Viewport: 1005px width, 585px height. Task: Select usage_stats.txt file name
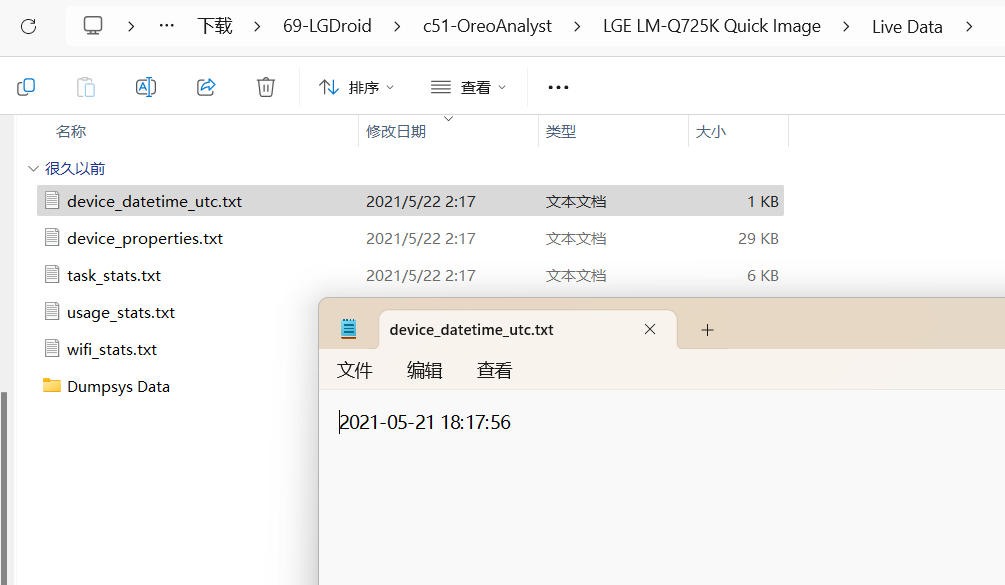click(x=121, y=313)
